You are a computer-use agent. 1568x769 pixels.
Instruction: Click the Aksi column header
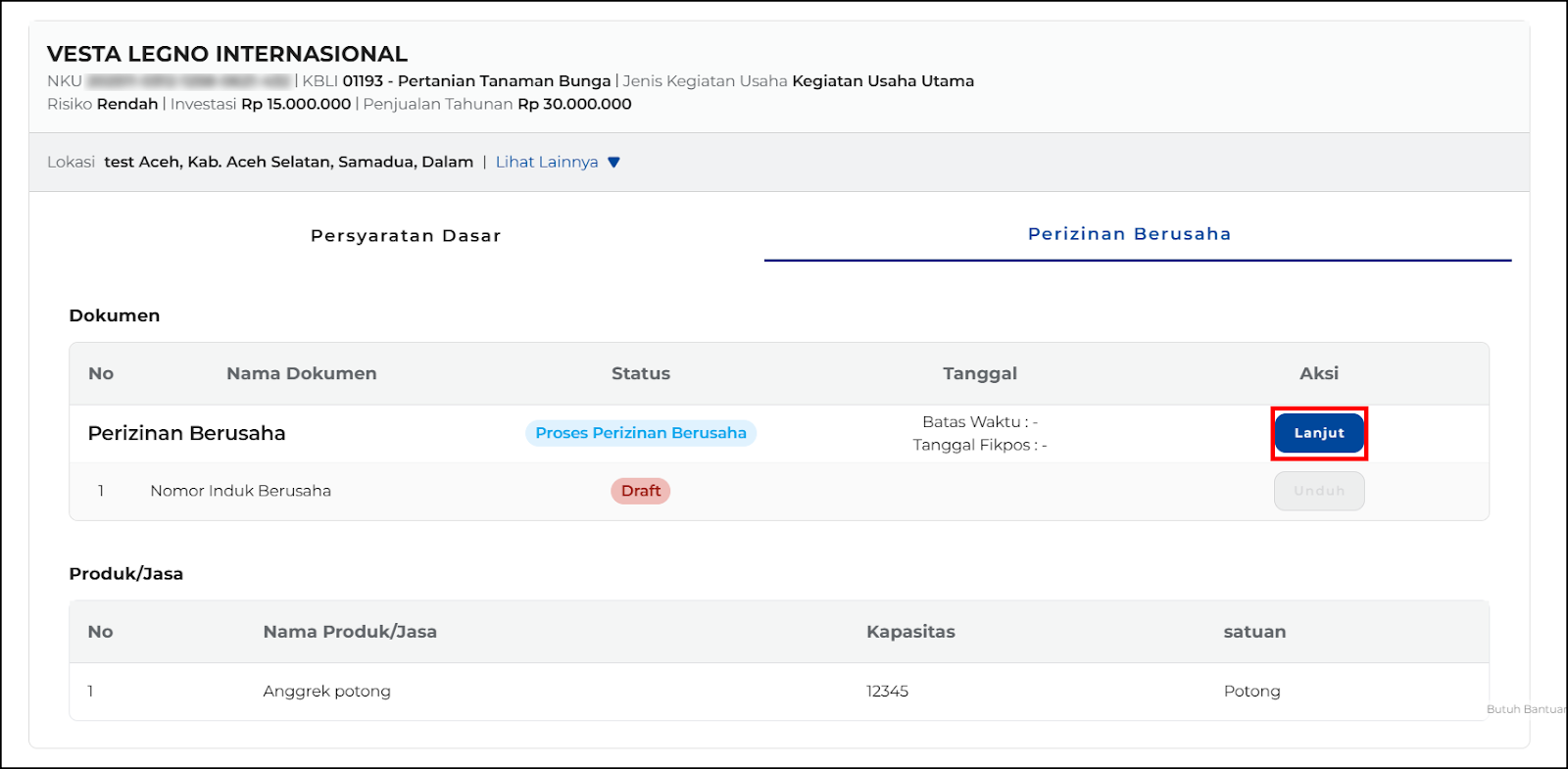pos(1318,373)
